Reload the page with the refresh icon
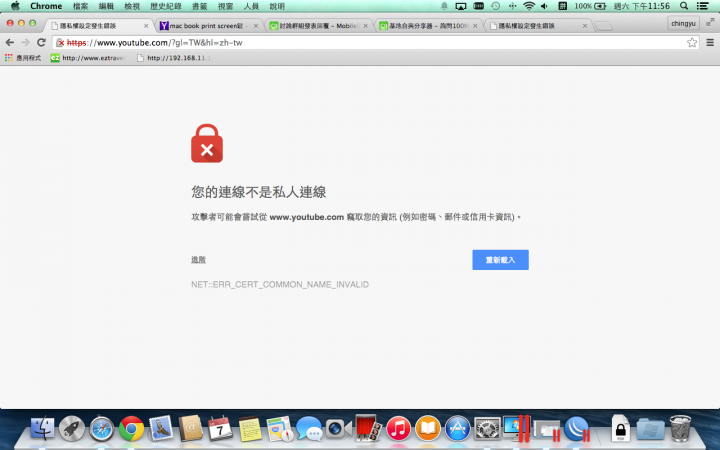 click(x=41, y=43)
